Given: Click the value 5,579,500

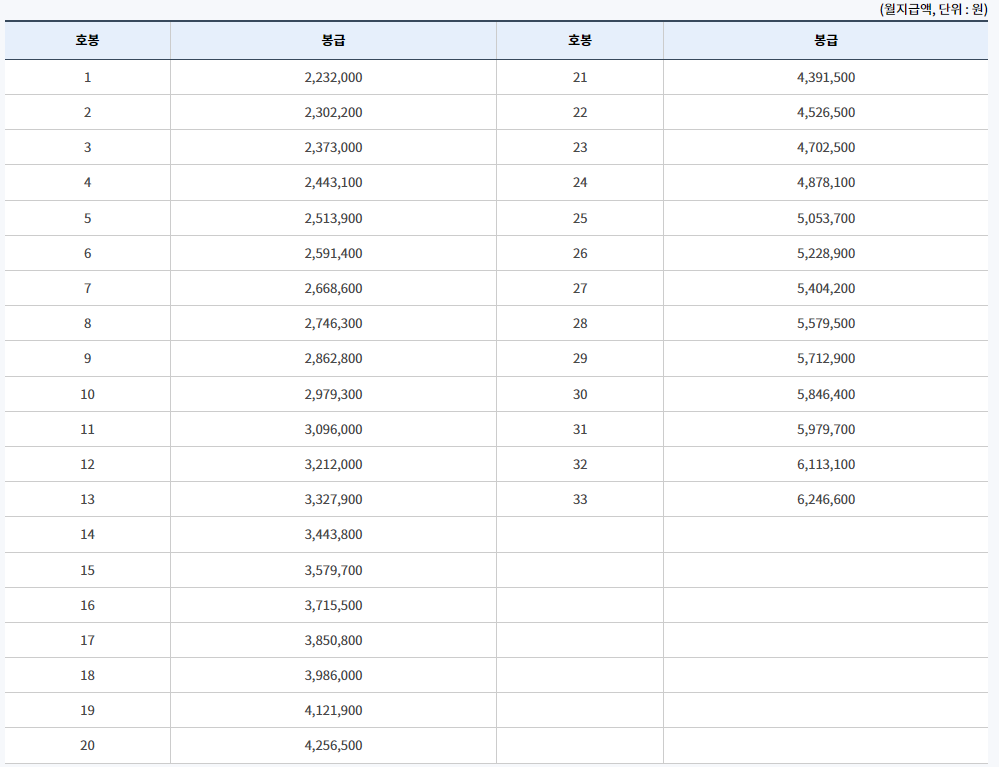Looking at the screenshot, I should pos(826,324).
